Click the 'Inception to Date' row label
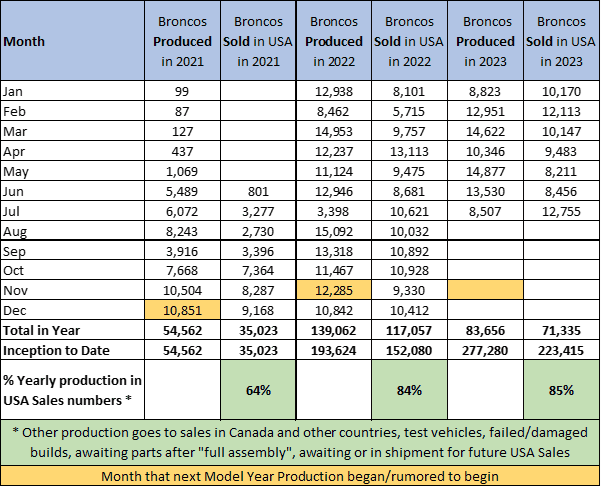 (x=72, y=350)
